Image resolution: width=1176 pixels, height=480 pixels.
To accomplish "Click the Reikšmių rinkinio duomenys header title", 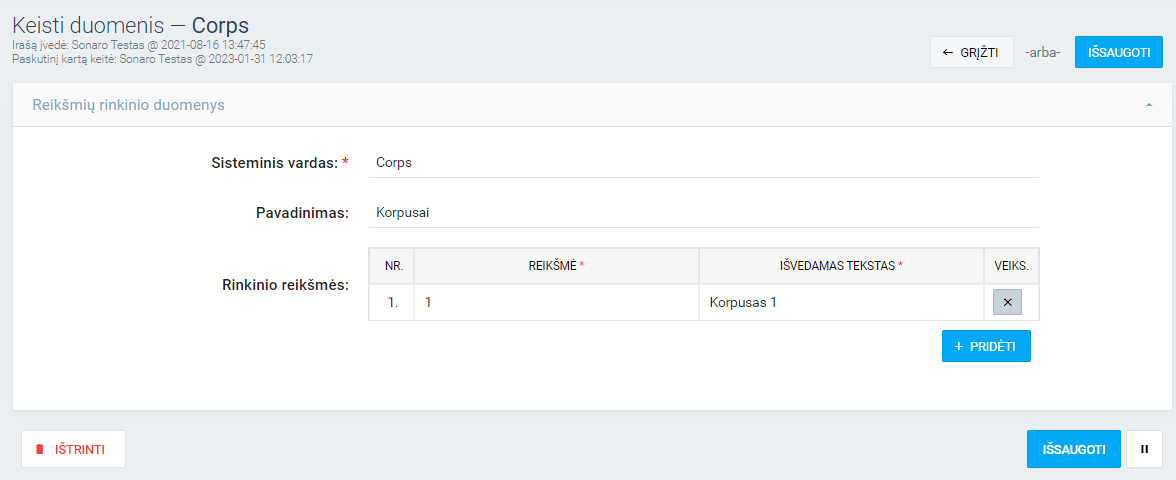I will point(128,105).
